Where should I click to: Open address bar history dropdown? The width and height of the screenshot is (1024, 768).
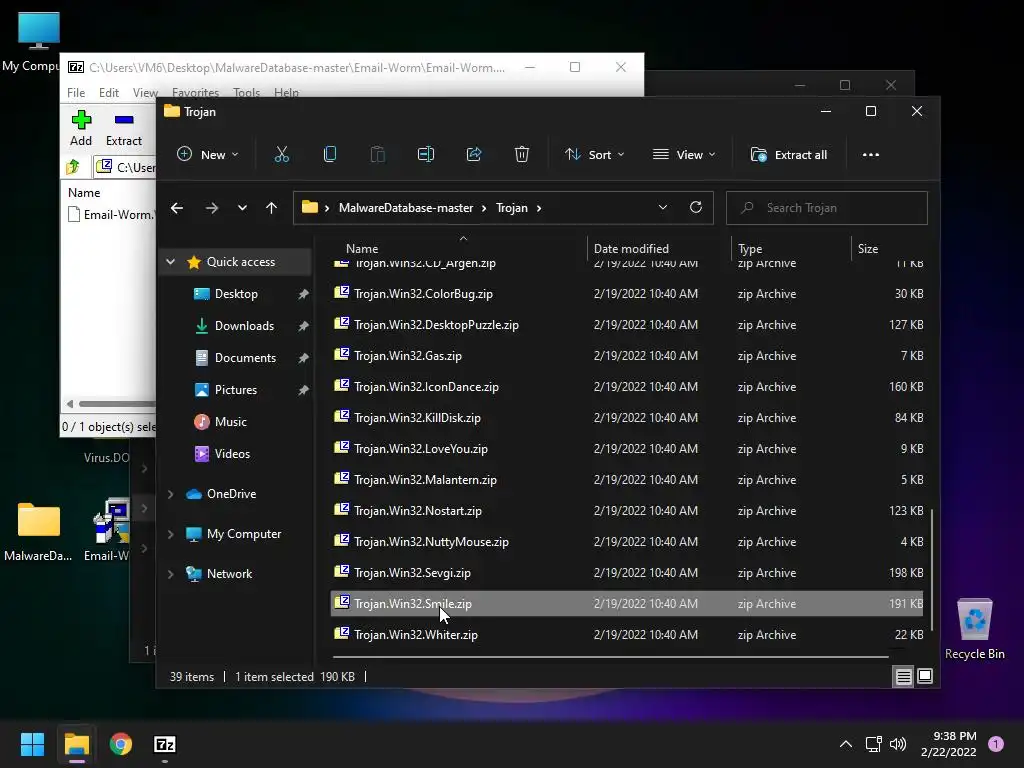(663, 208)
